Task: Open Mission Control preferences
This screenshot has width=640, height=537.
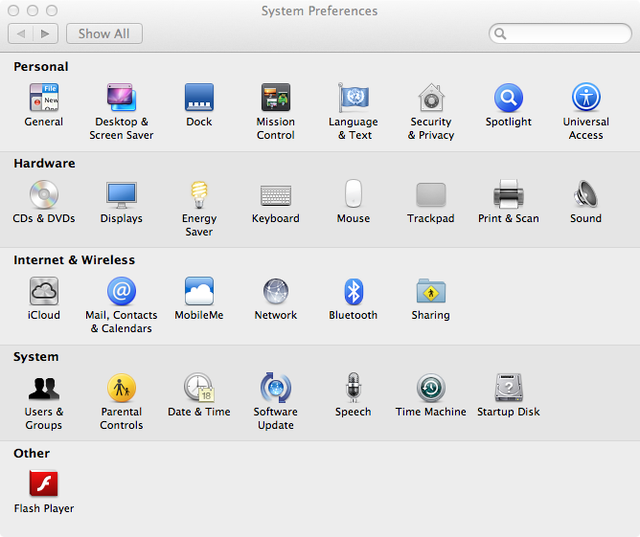Action: tap(275, 98)
